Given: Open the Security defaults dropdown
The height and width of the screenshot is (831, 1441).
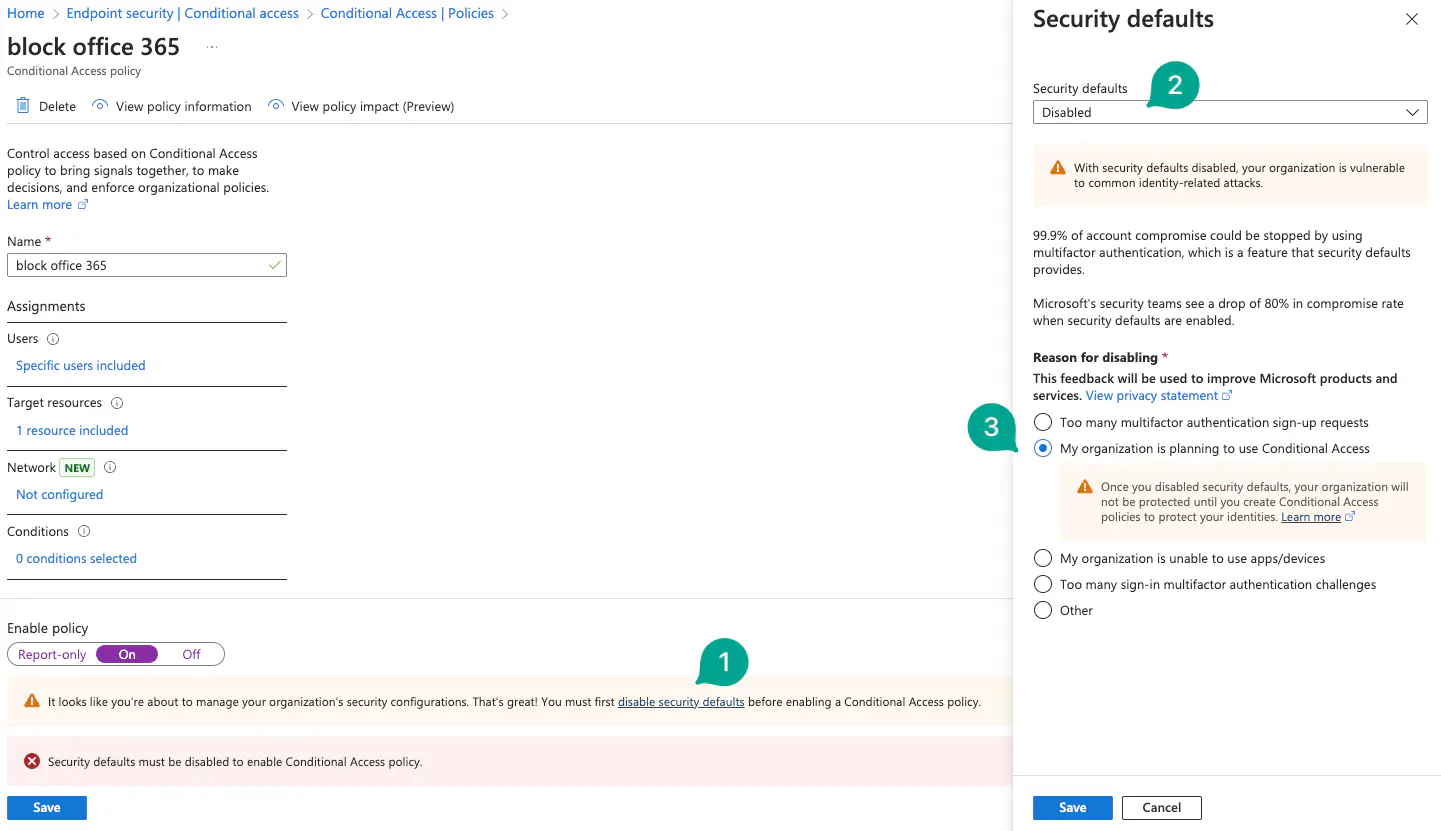Looking at the screenshot, I should [1230, 112].
